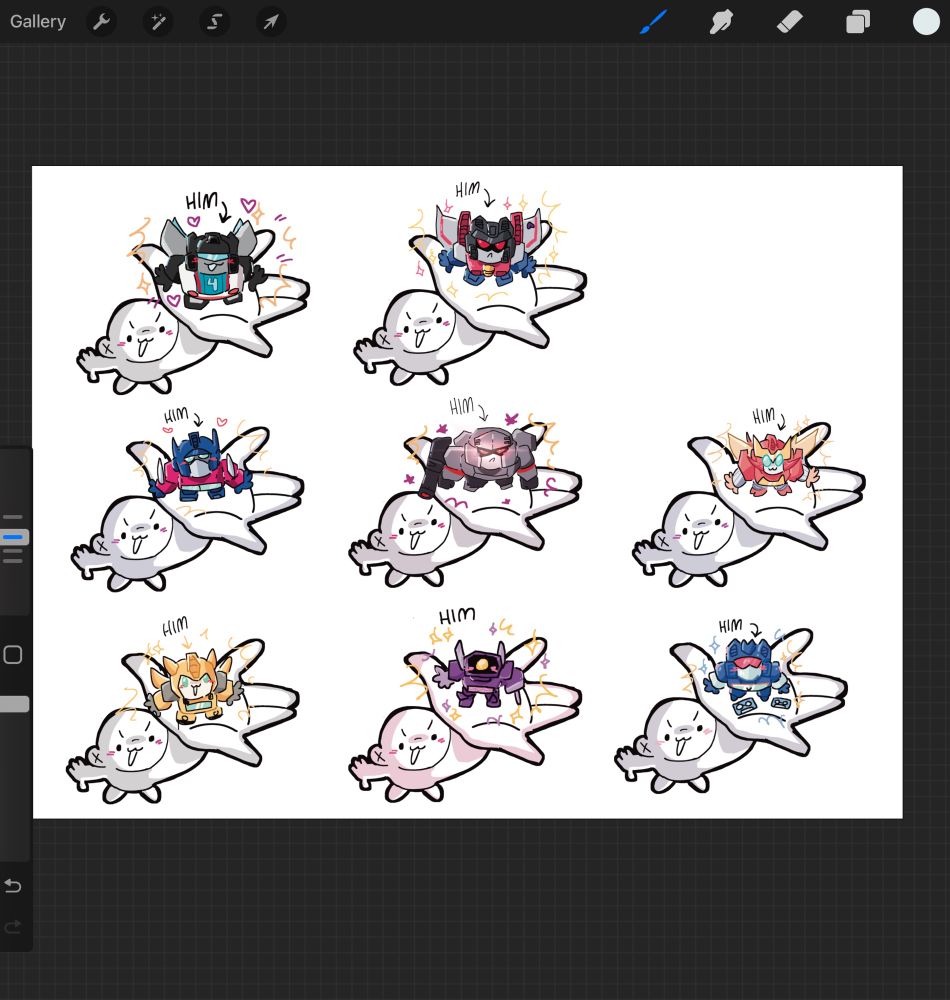
Task: Open the Actions wrench menu
Action: pyautogui.click(x=101, y=22)
